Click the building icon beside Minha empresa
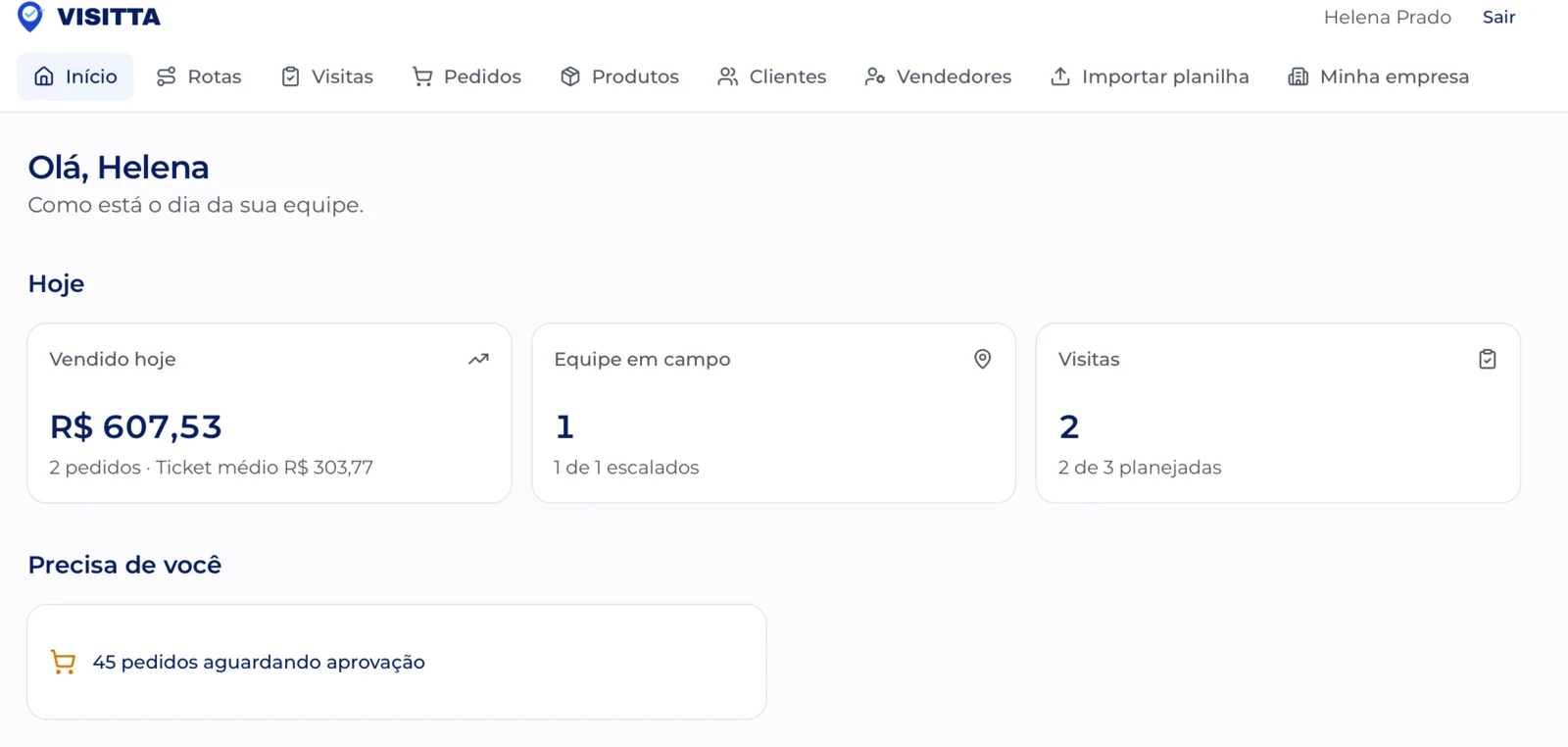Image resolution: width=1568 pixels, height=747 pixels. pyautogui.click(x=1298, y=76)
